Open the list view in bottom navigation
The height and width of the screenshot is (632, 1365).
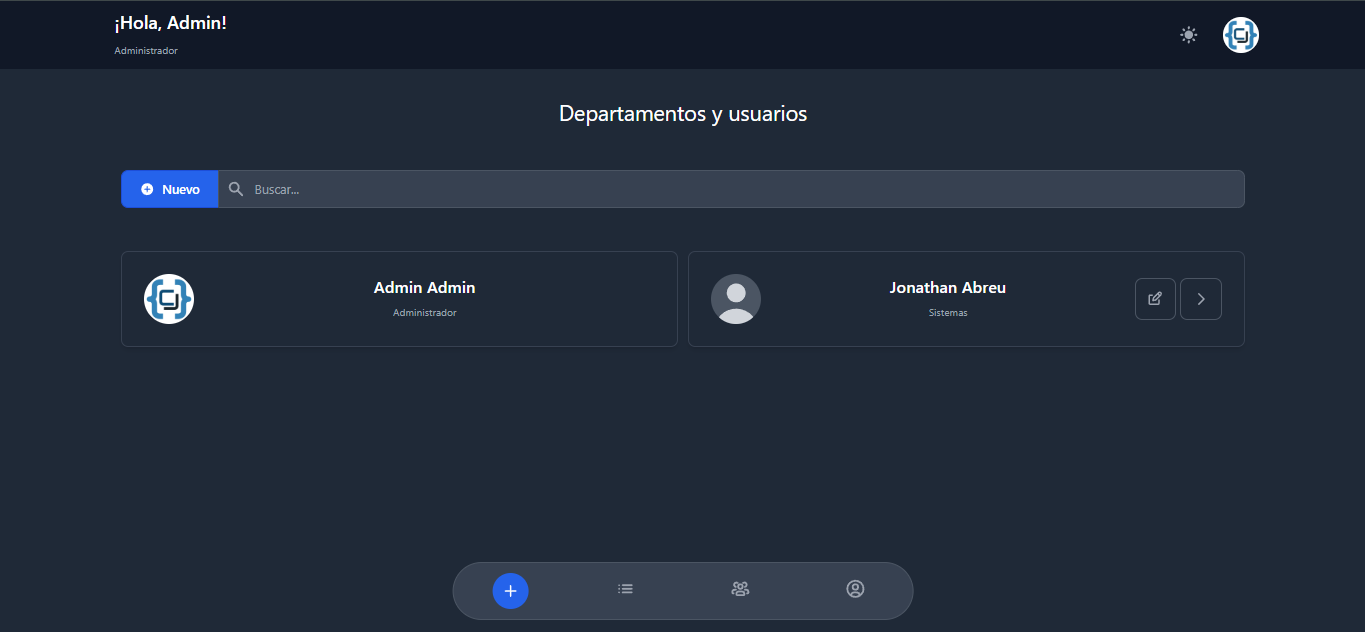click(625, 590)
